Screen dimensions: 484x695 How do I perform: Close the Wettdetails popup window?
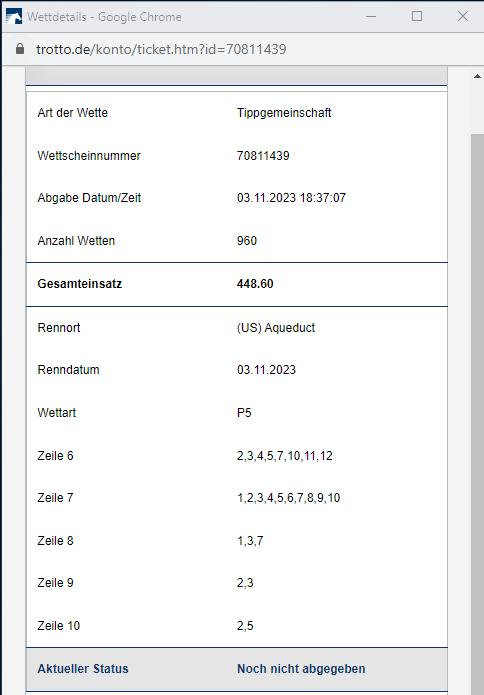pos(463,16)
